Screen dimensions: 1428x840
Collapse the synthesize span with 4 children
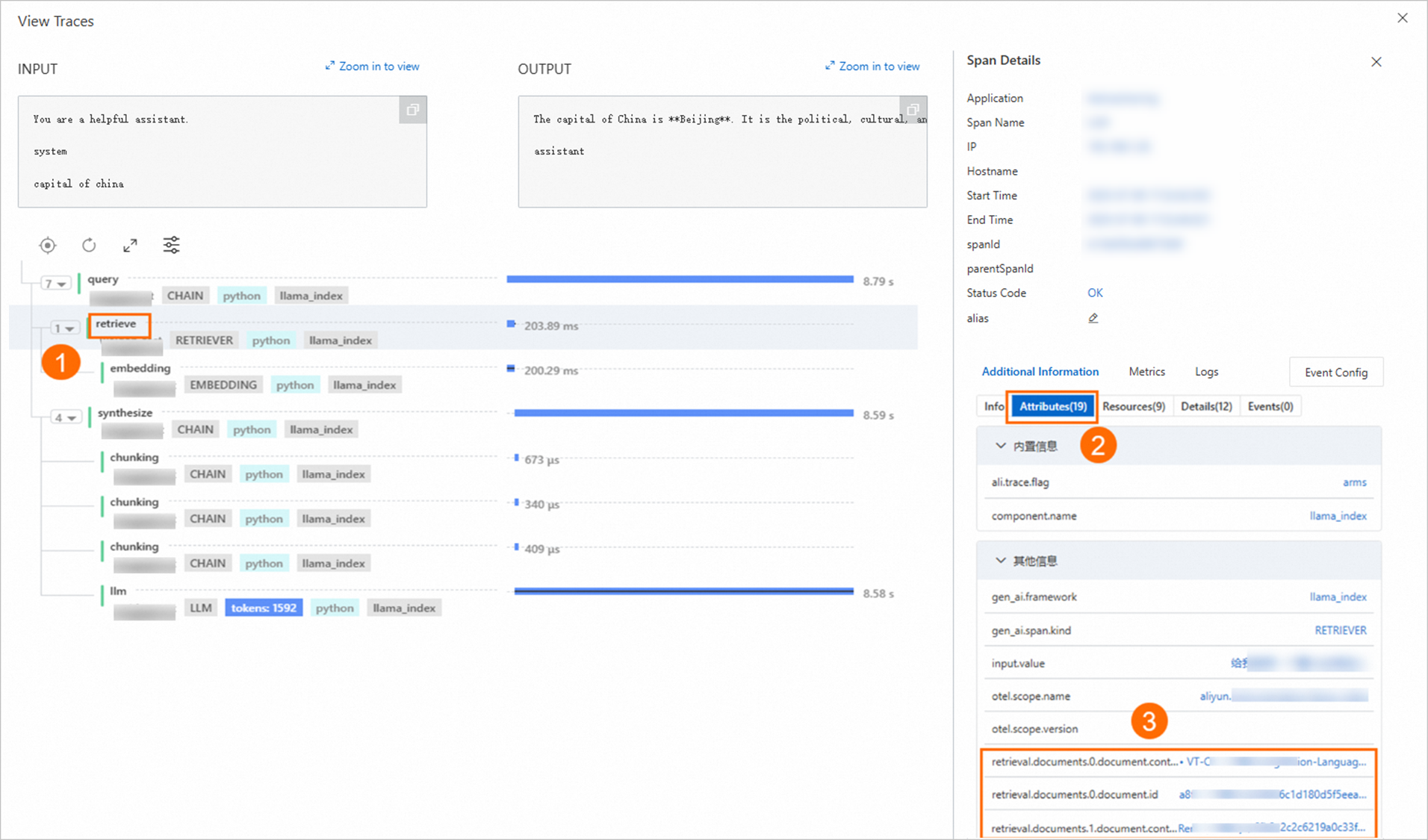click(x=66, y=417)
